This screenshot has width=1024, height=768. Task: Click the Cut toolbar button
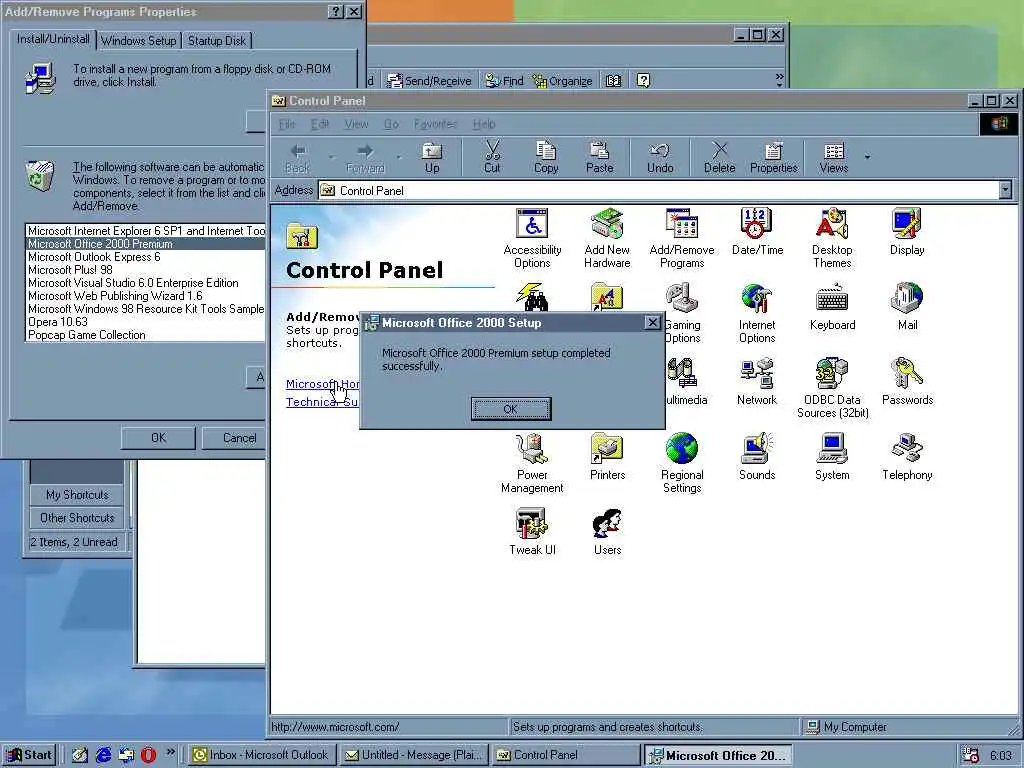click(492, 157)
